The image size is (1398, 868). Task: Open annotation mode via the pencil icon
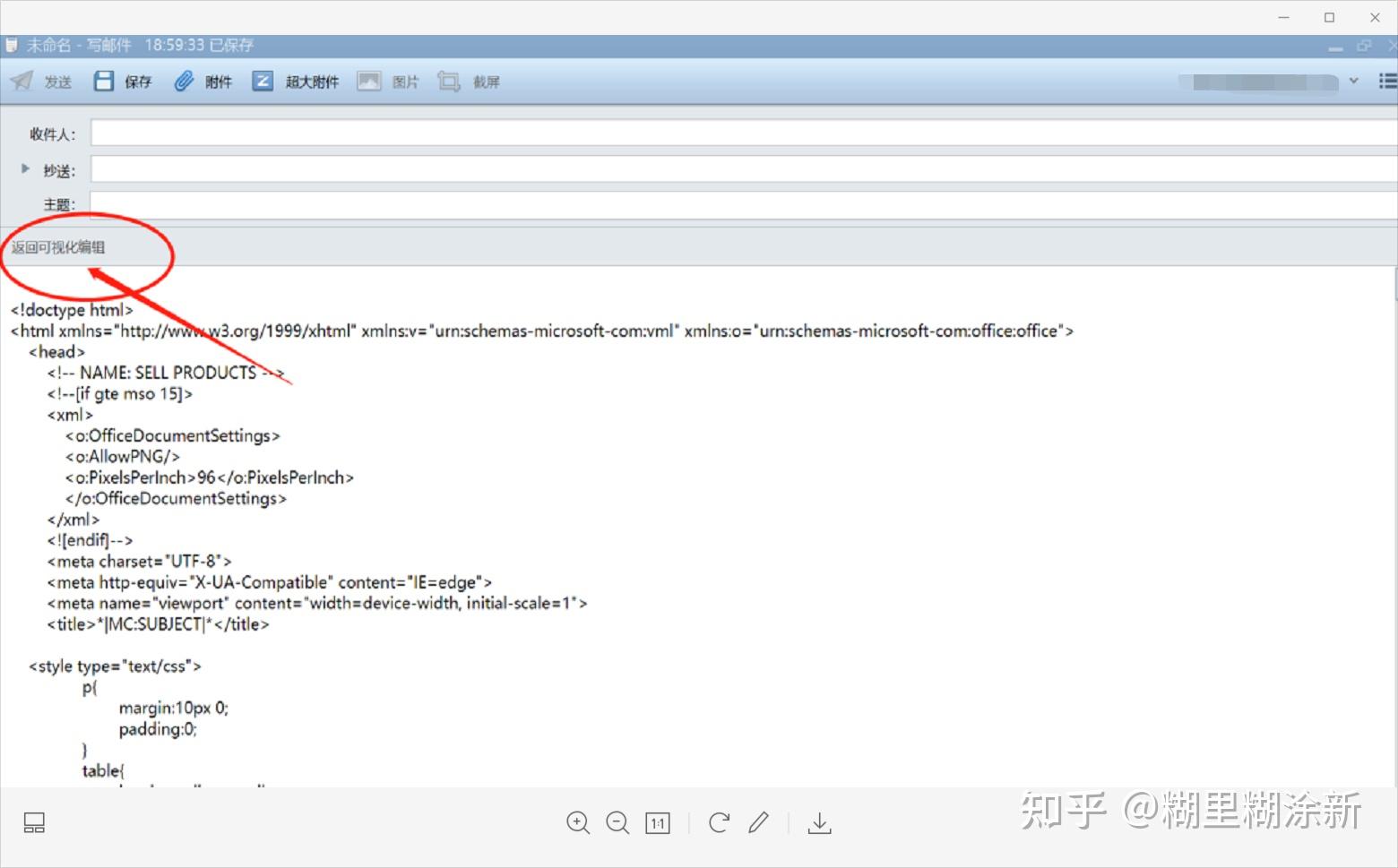pos(759,822)
